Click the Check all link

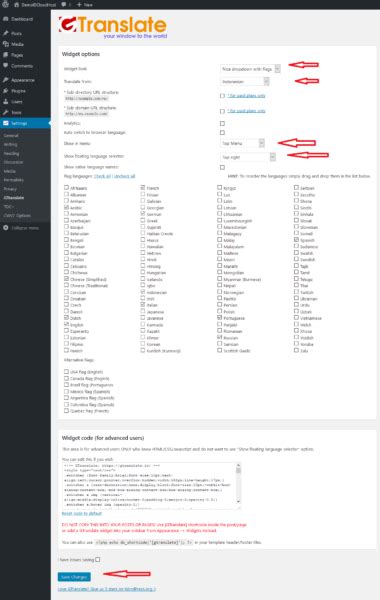(102, 176)
